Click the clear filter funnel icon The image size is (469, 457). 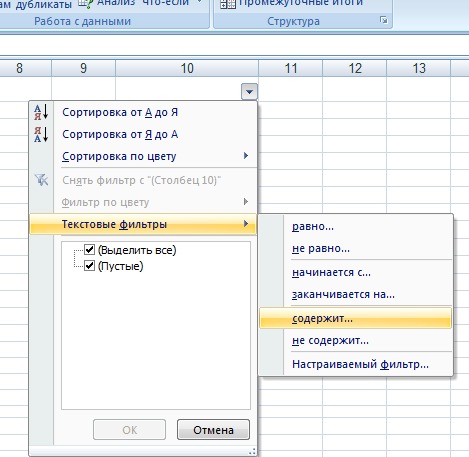(x=41, y=180)
